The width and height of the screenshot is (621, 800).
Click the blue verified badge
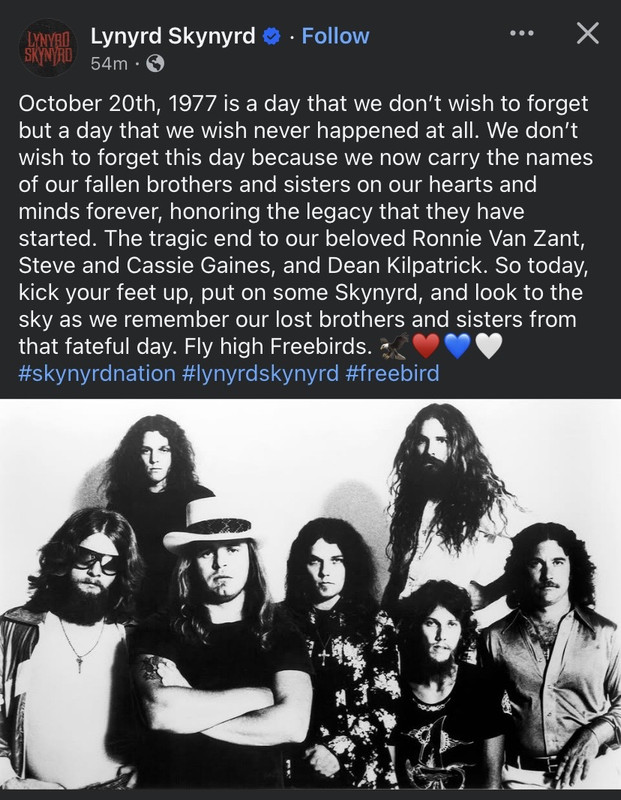[x=271, y=36]
